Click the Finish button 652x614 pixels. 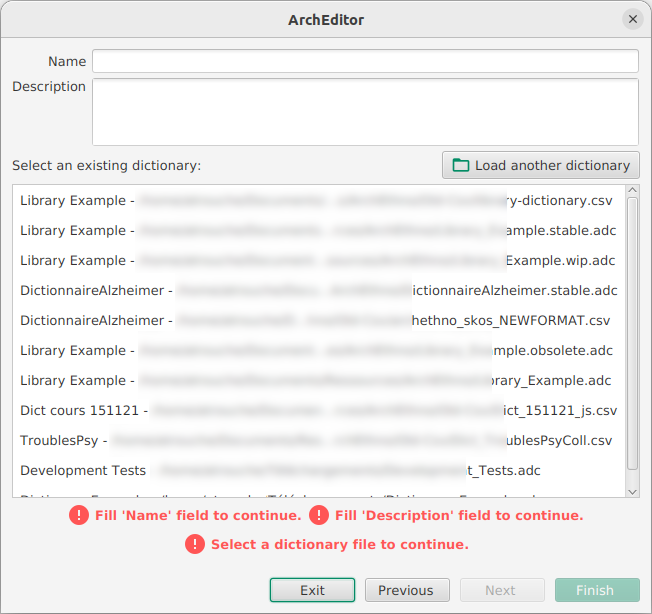597,590
